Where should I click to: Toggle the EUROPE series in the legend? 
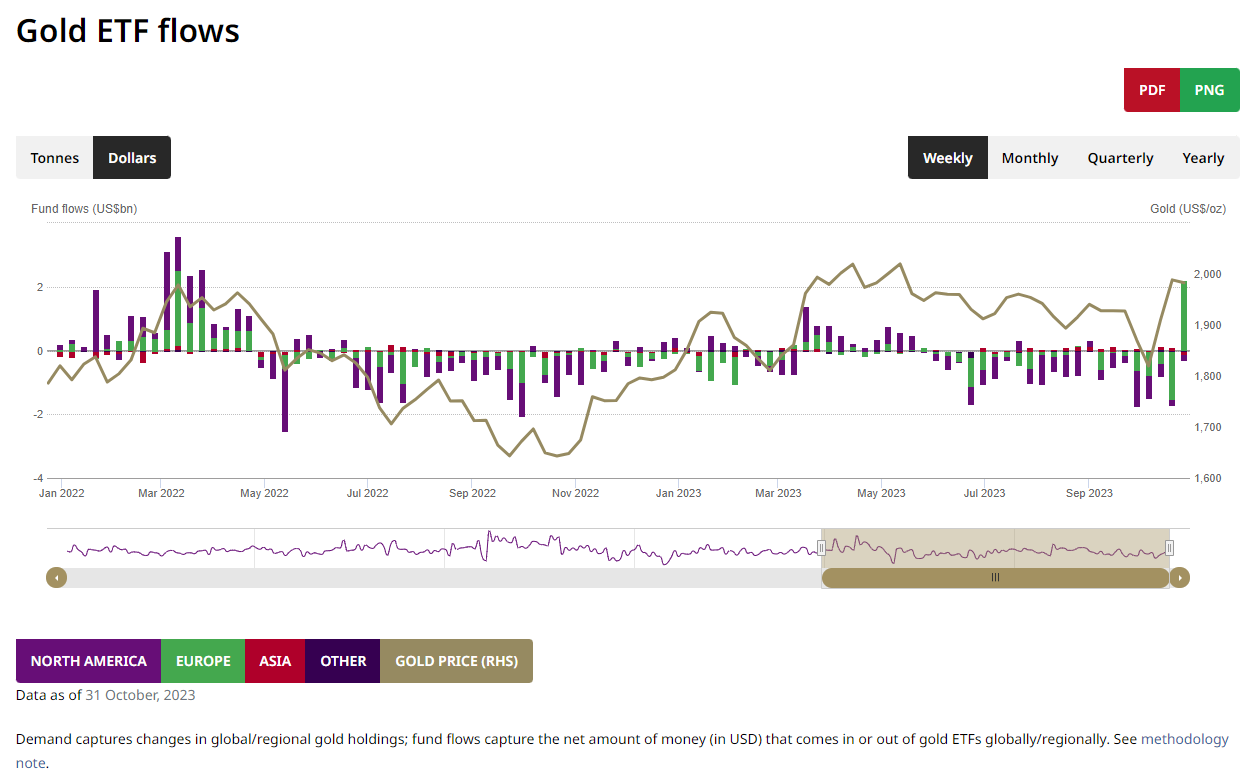[x=203, y=661]
